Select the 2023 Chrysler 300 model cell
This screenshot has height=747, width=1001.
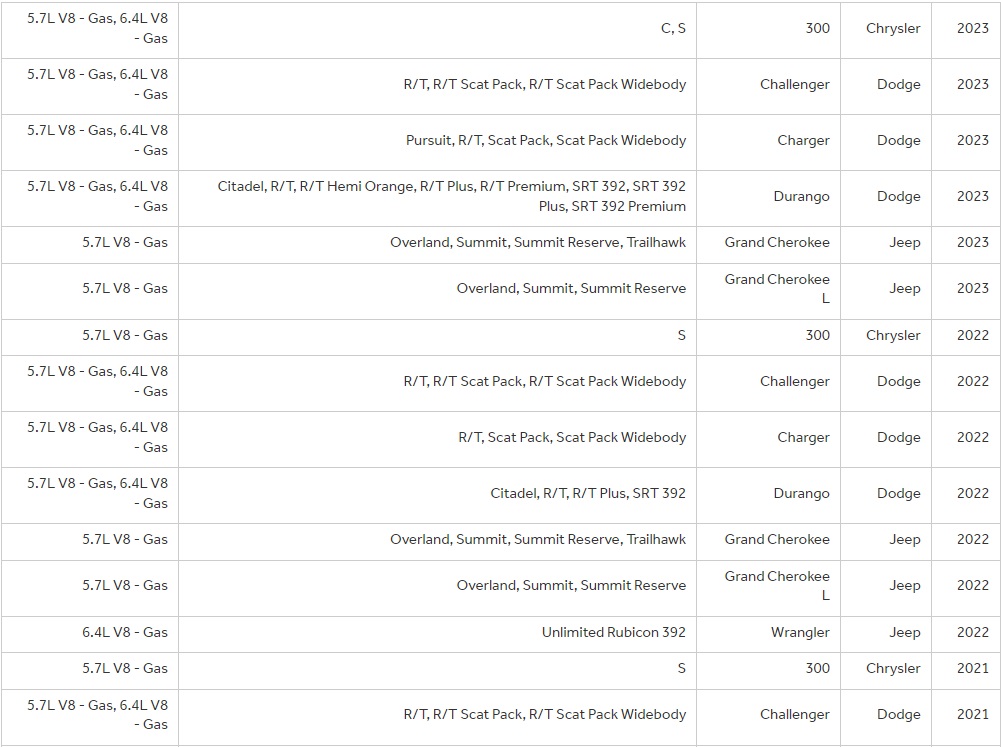(817, 28)
